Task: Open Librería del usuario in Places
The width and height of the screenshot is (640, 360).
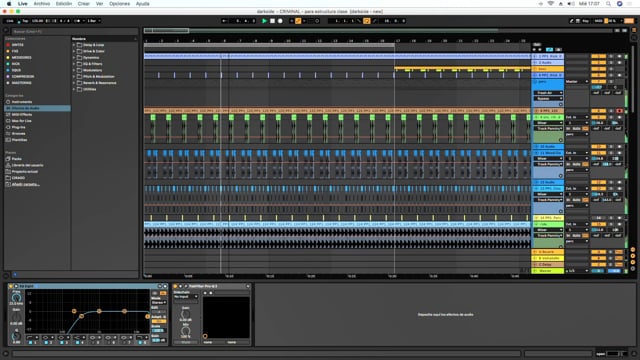Action: (27, 165)
